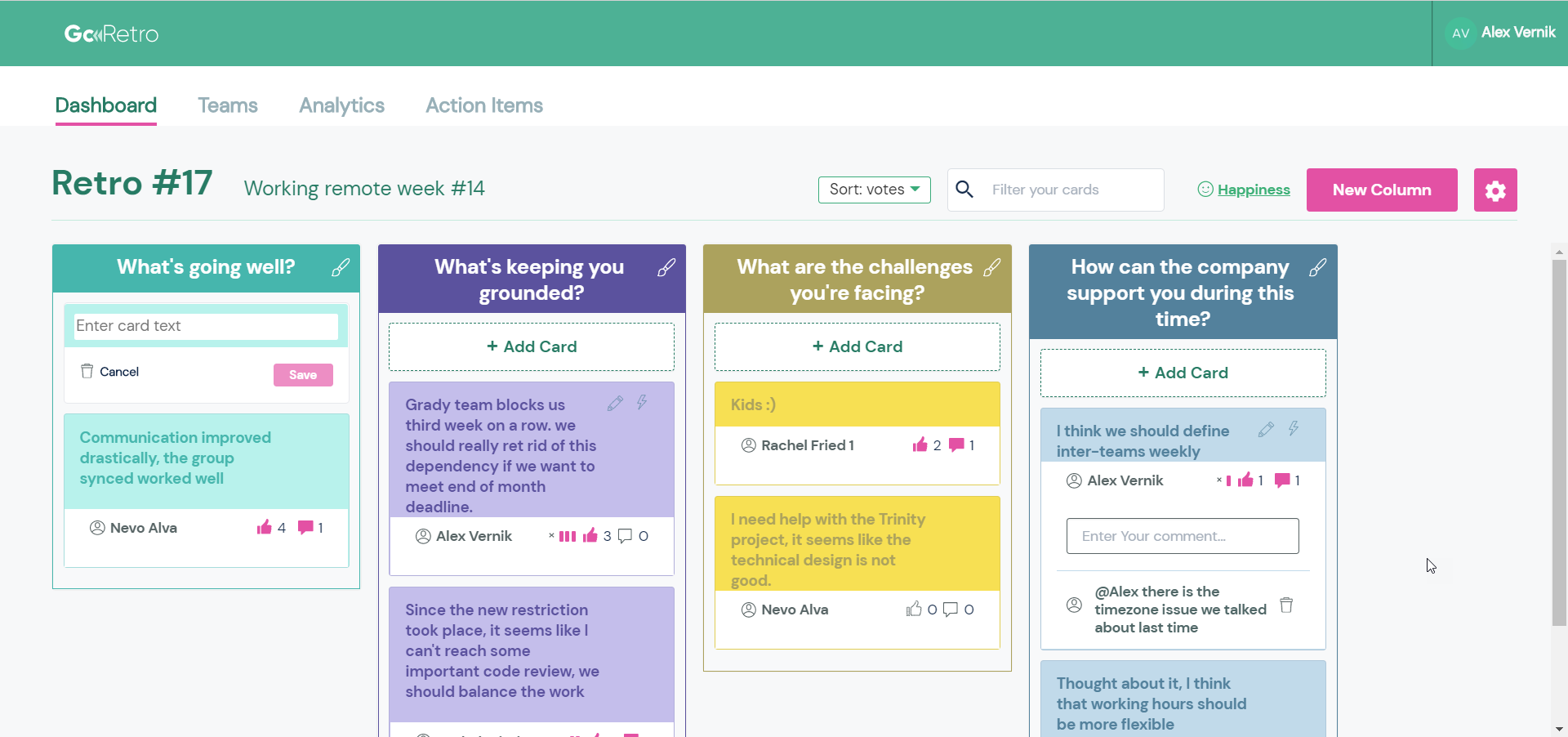The height and width of the screenshot is (737, 1568).
Task: Open comments on Kids card
Action: click(x=956, y=445)
